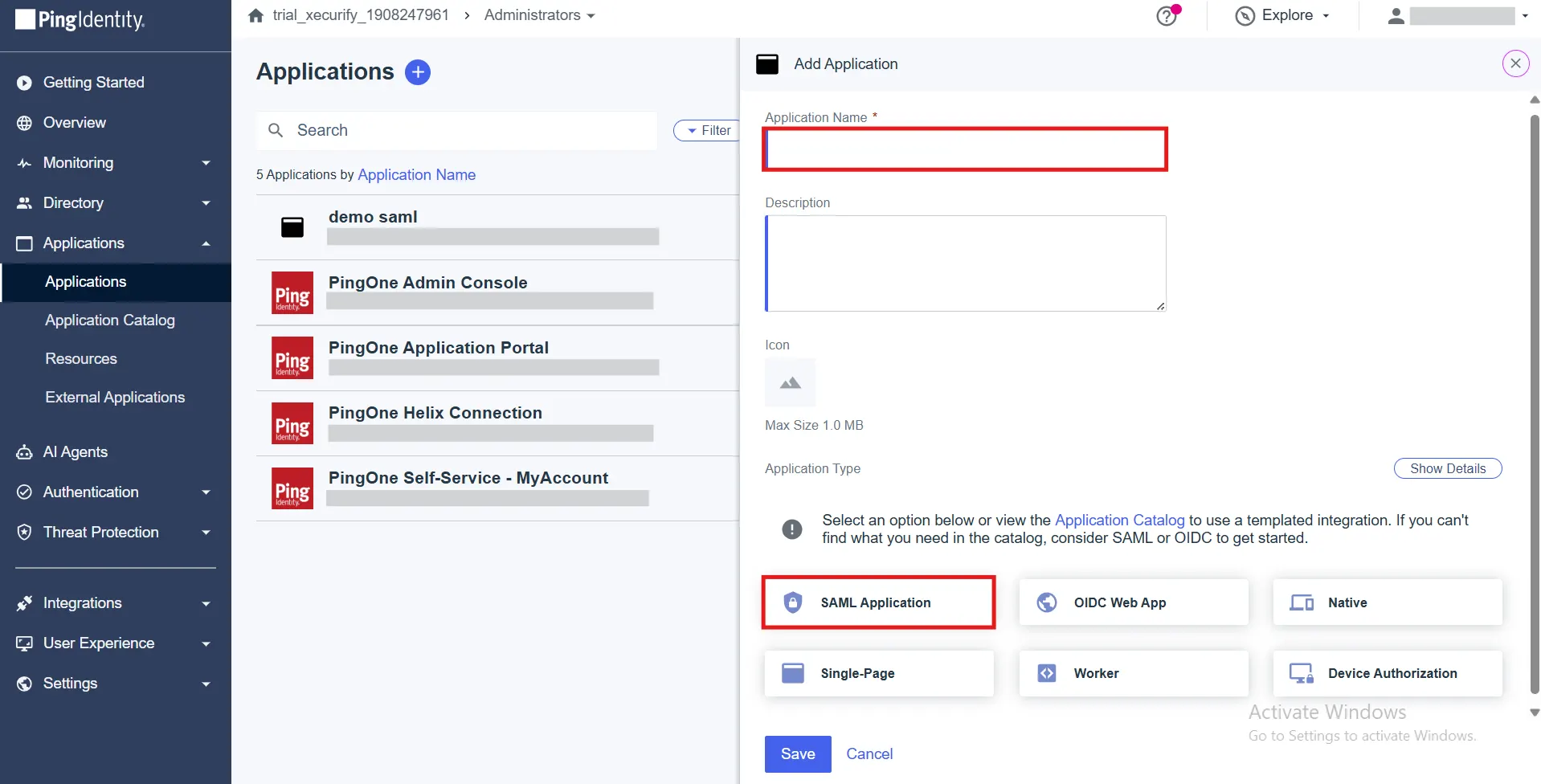Viewport: 1541px width, 784px height.
Task: Click the Cancel link
Action: [x=869, y=754]
